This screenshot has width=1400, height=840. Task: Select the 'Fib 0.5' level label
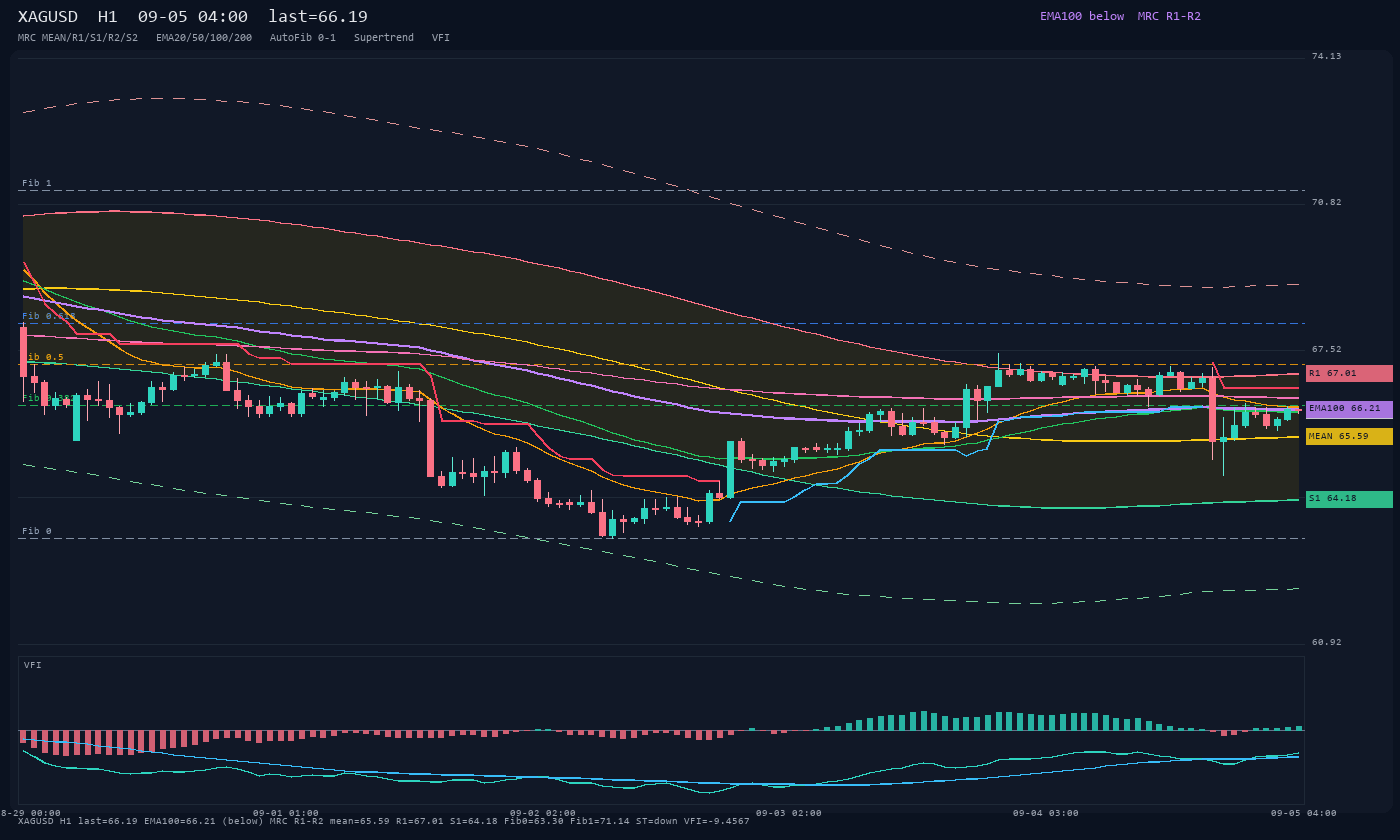[x=43, y=357]
